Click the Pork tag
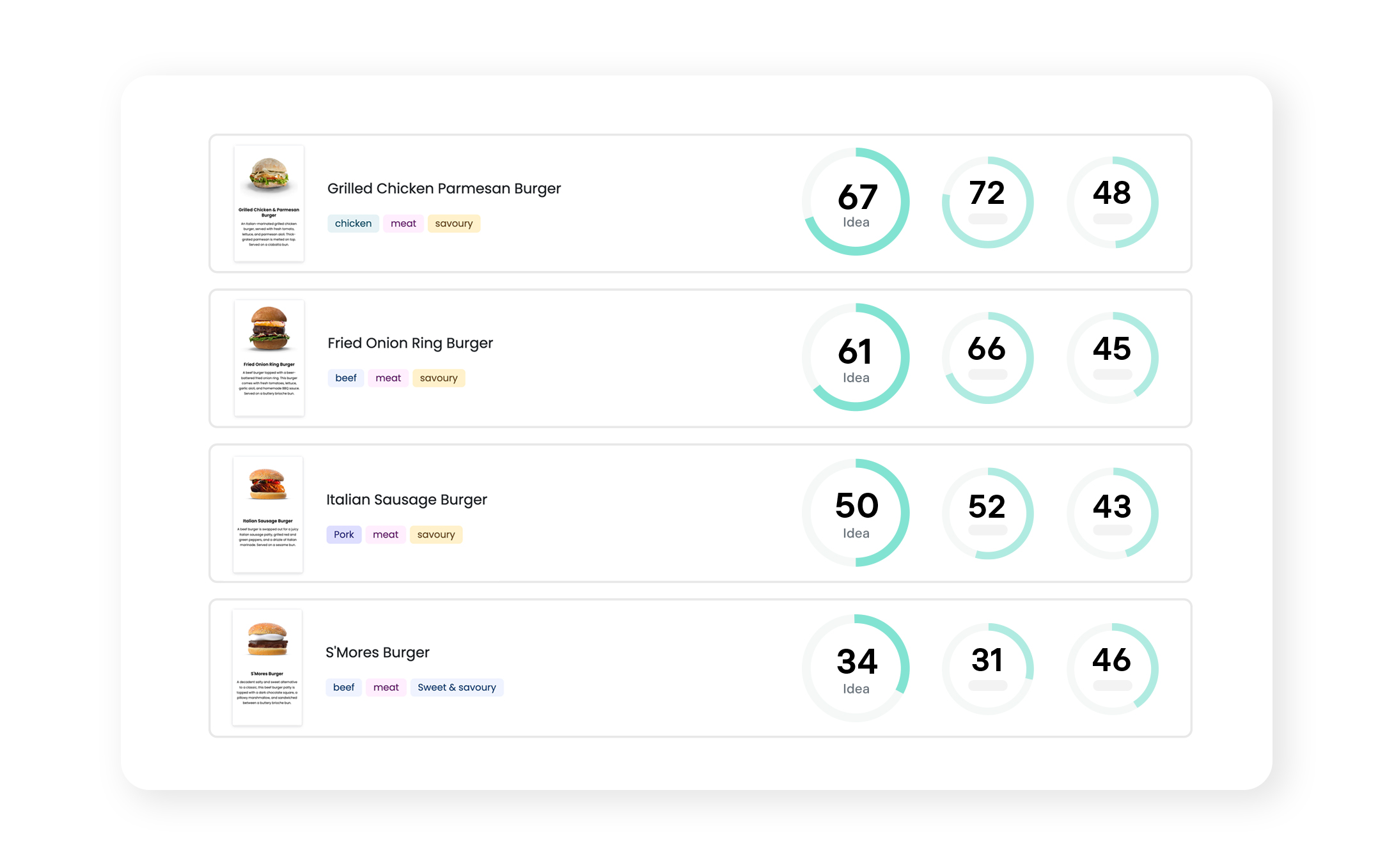The height and width of the screenshot is (868, 1394). (343, 534)
